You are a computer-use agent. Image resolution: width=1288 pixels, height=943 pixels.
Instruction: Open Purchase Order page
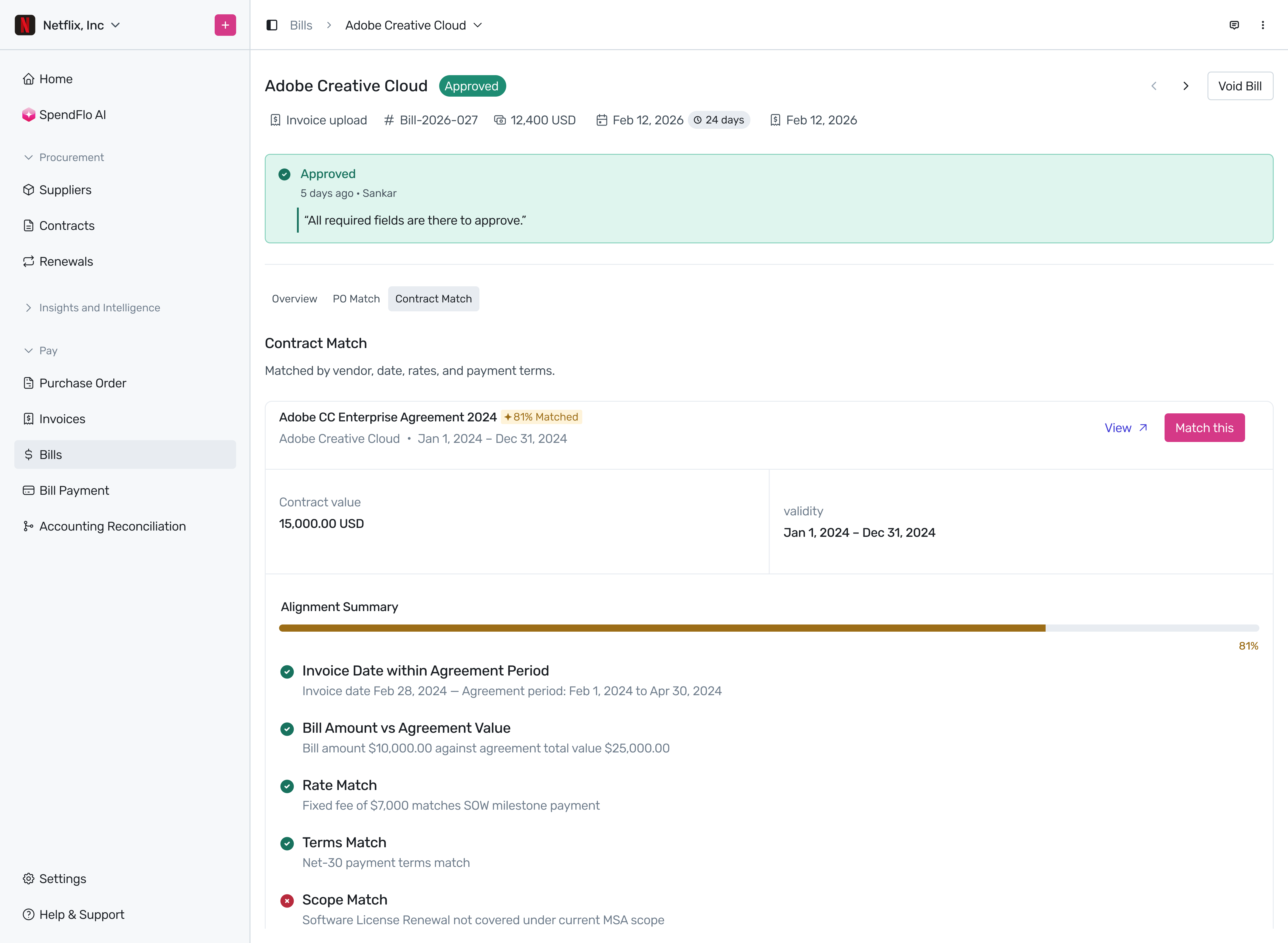(125, 383)
